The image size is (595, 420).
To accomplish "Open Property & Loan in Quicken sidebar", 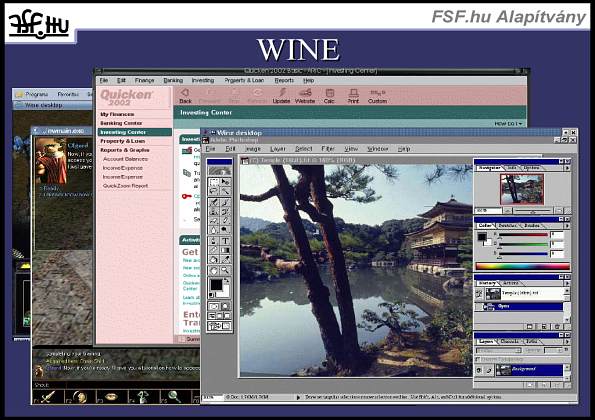I will coord(123,141).
